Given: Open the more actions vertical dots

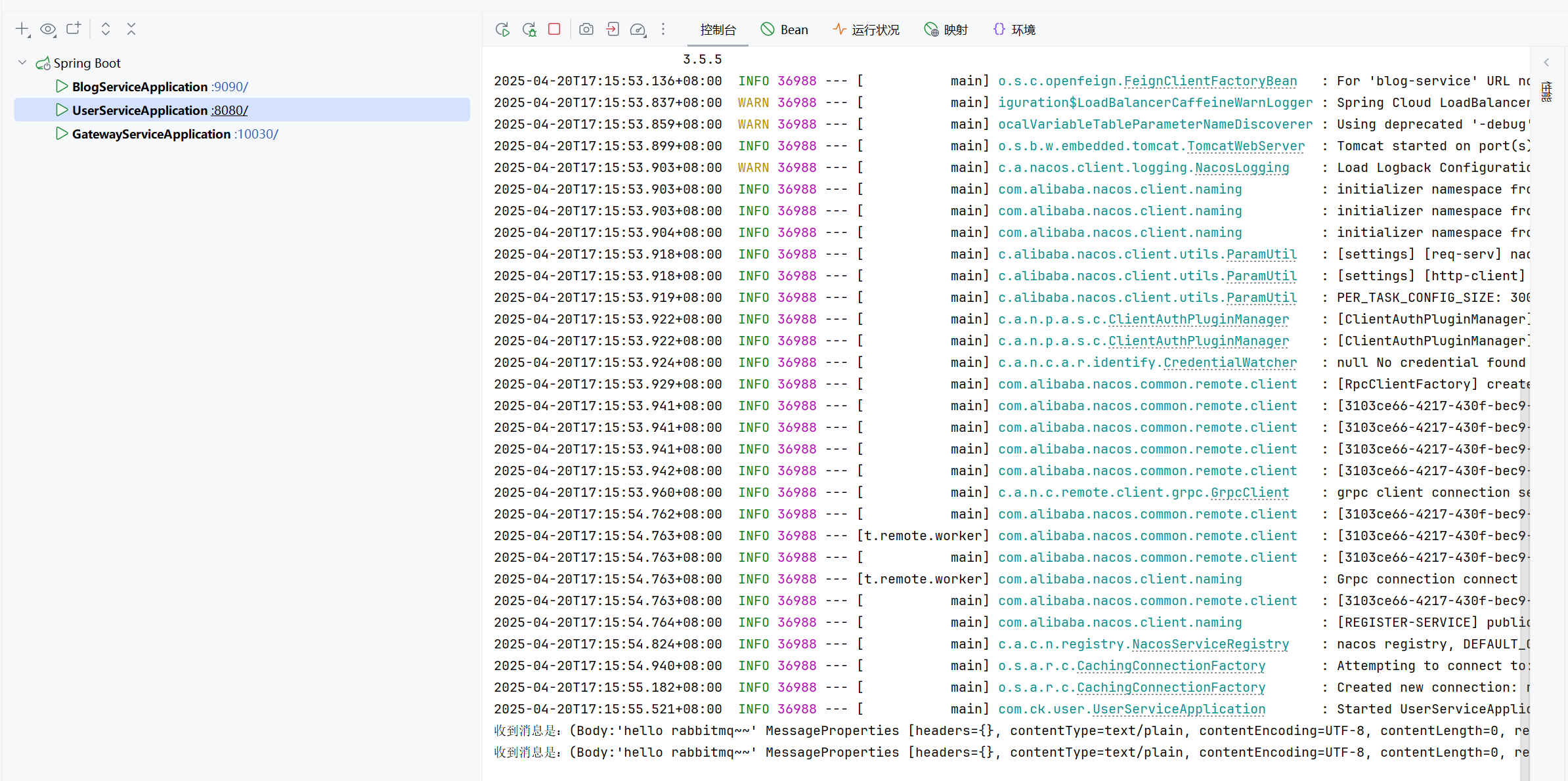Looking at the screenshot, I should pyautogui.click(x=663, y=30).
